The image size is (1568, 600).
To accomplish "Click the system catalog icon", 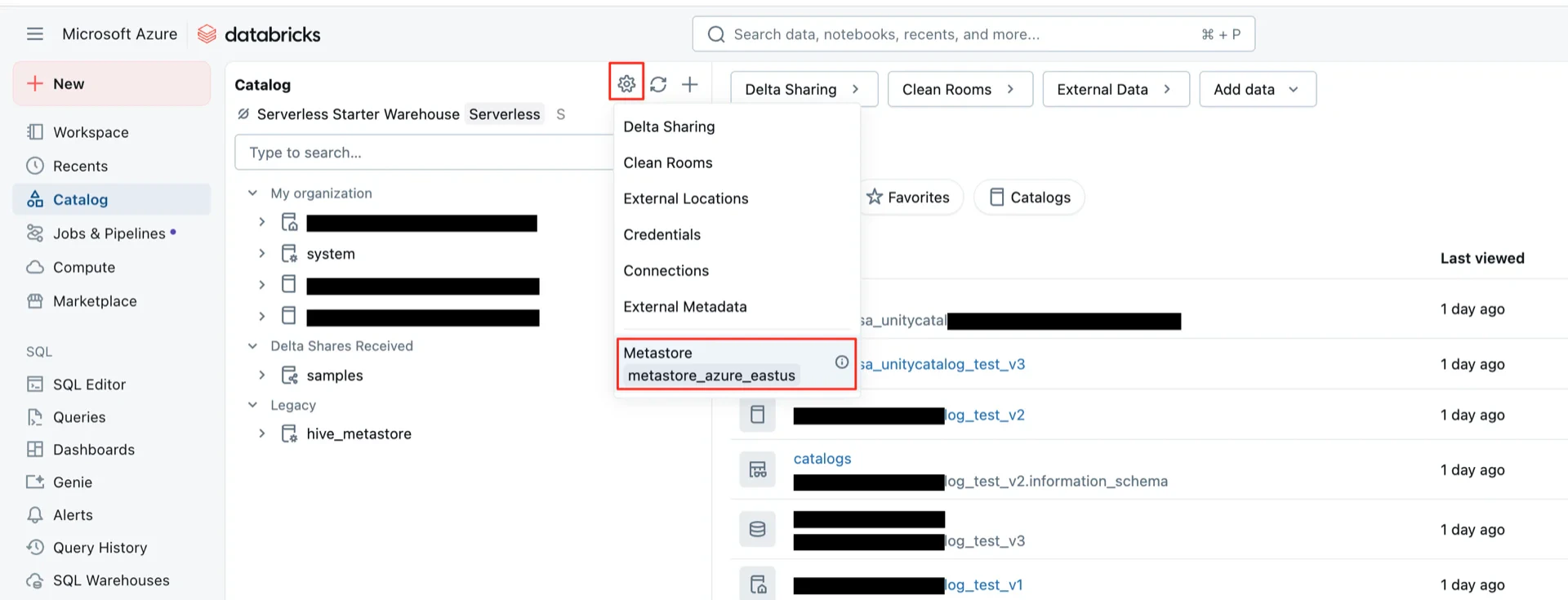I will tap(289, 254).
